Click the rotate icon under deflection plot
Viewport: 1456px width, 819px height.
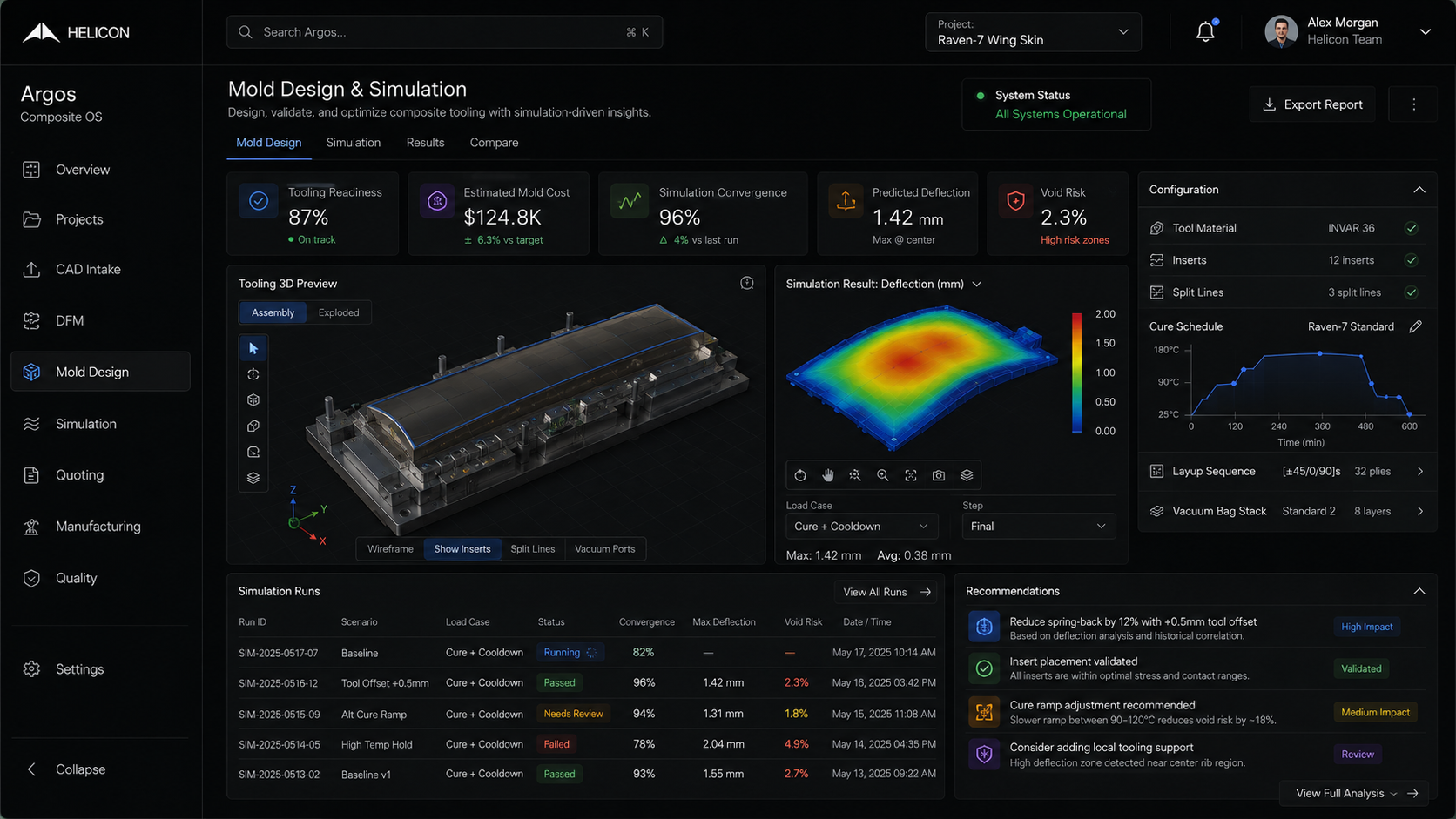point(800,475)
